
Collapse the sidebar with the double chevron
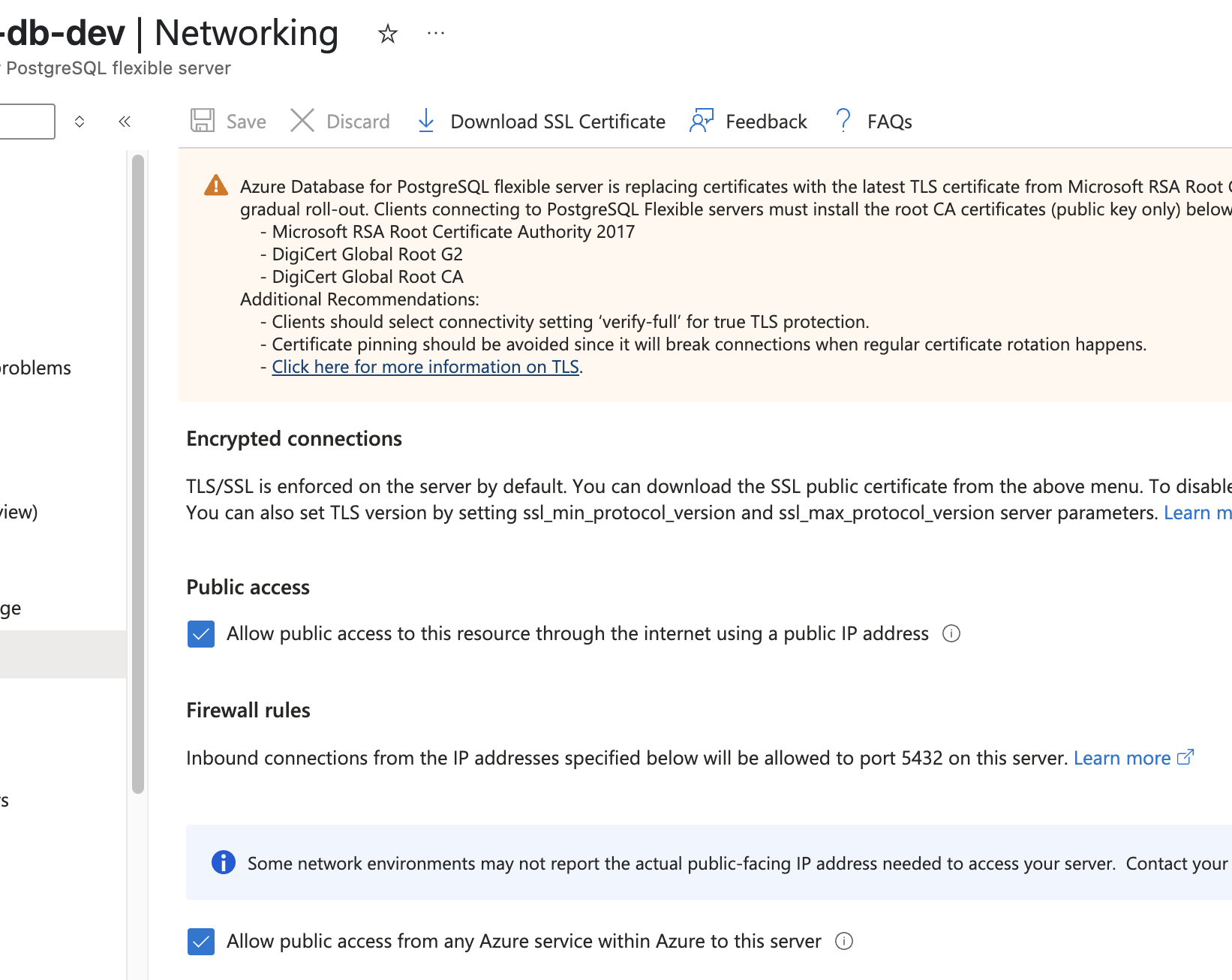coord(125,122)
